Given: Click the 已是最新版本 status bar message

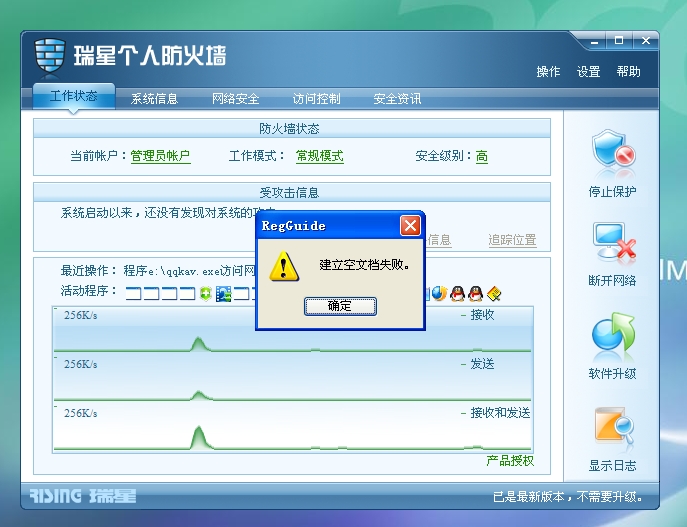Looking at the screenshot, I should 568,497.
